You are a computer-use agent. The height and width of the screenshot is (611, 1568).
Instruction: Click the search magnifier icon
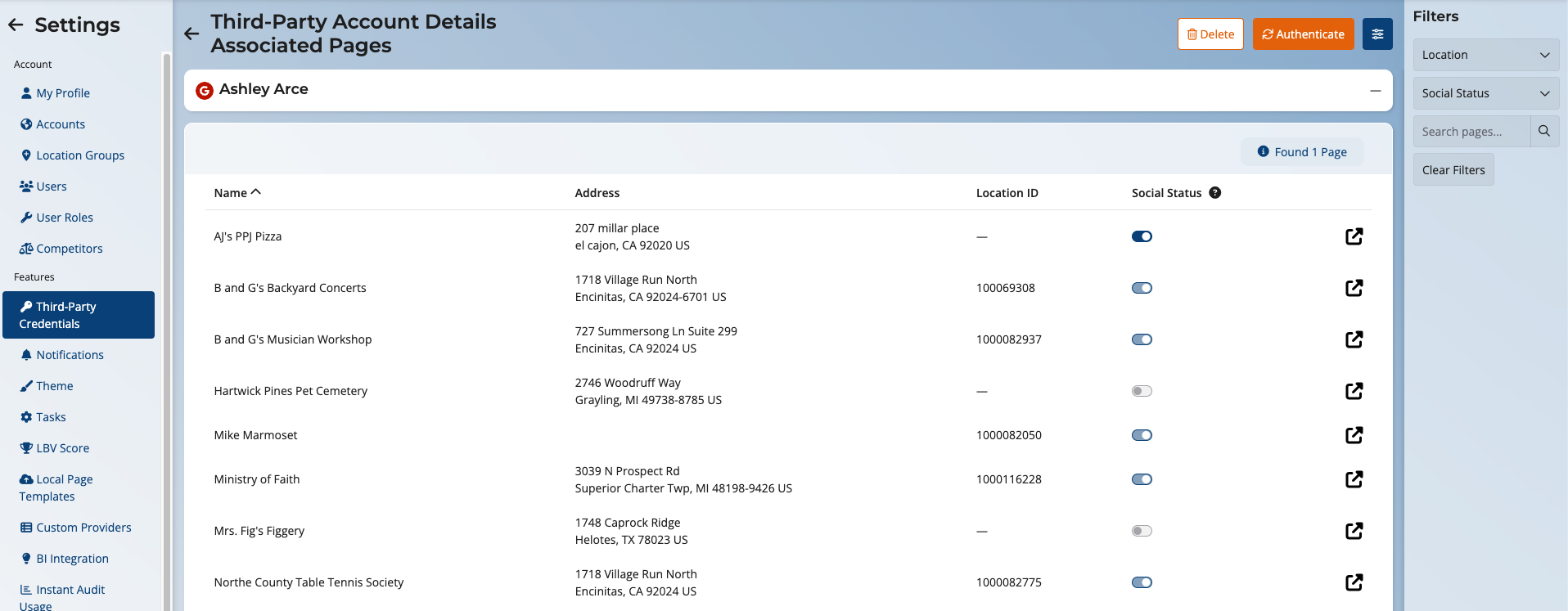(x=1543, y=132)
